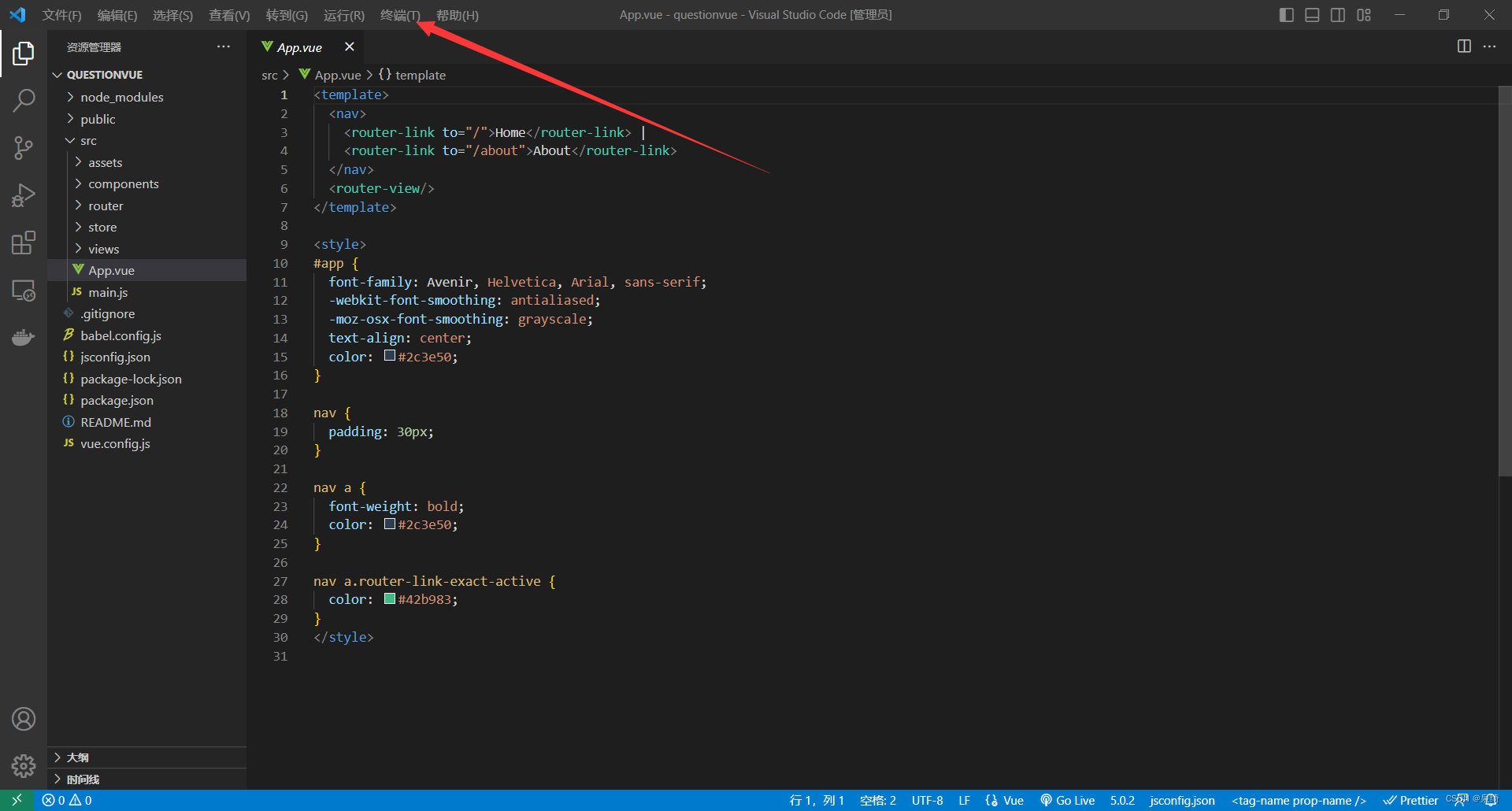Viewport: 1512px width, 811px height.
Task: Expand the store folder
Action: tap(146, 227)
